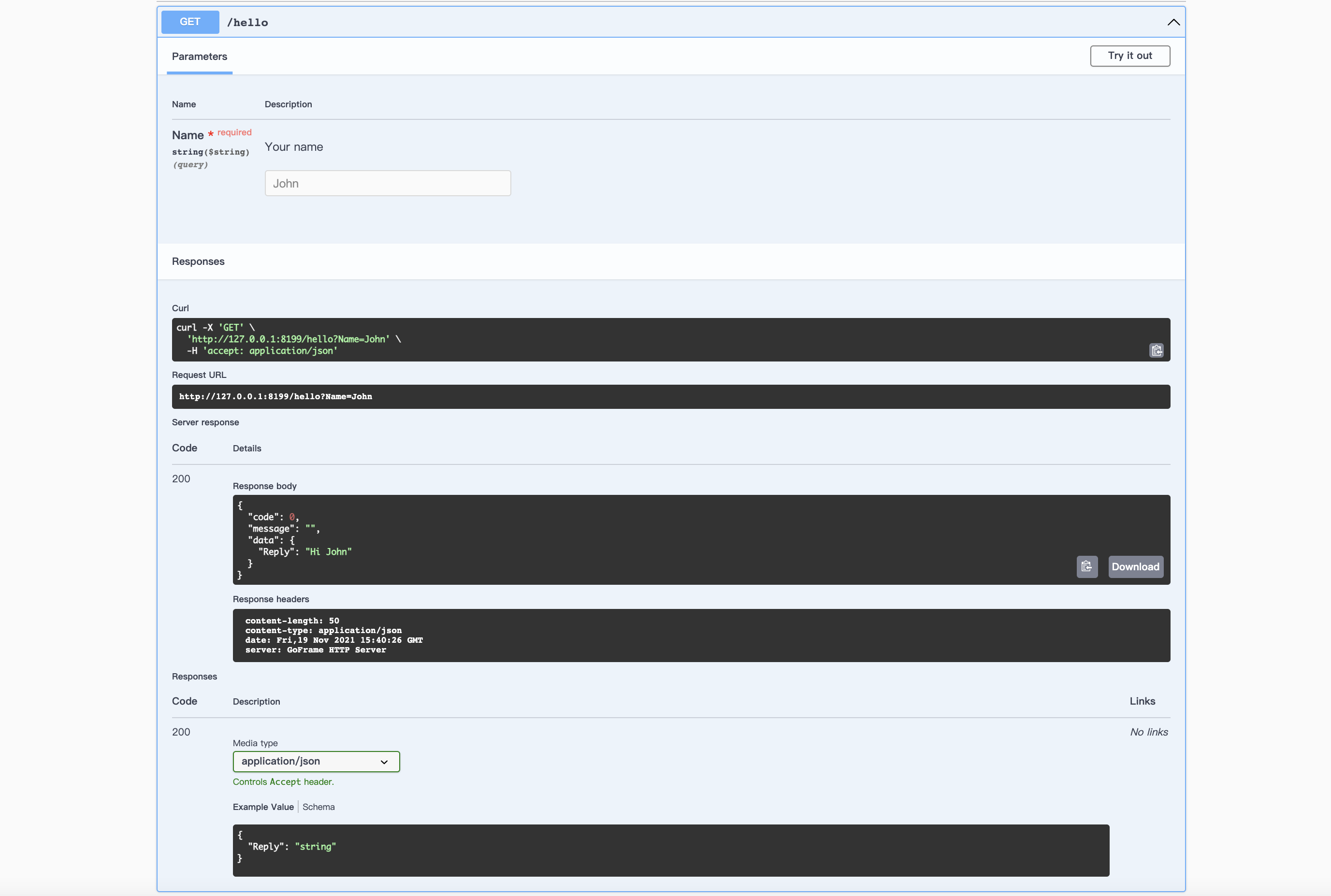Viewport: 1331px width, 896px height.
Task: Switch to the Schema view
Action: [x=318, y=807]
